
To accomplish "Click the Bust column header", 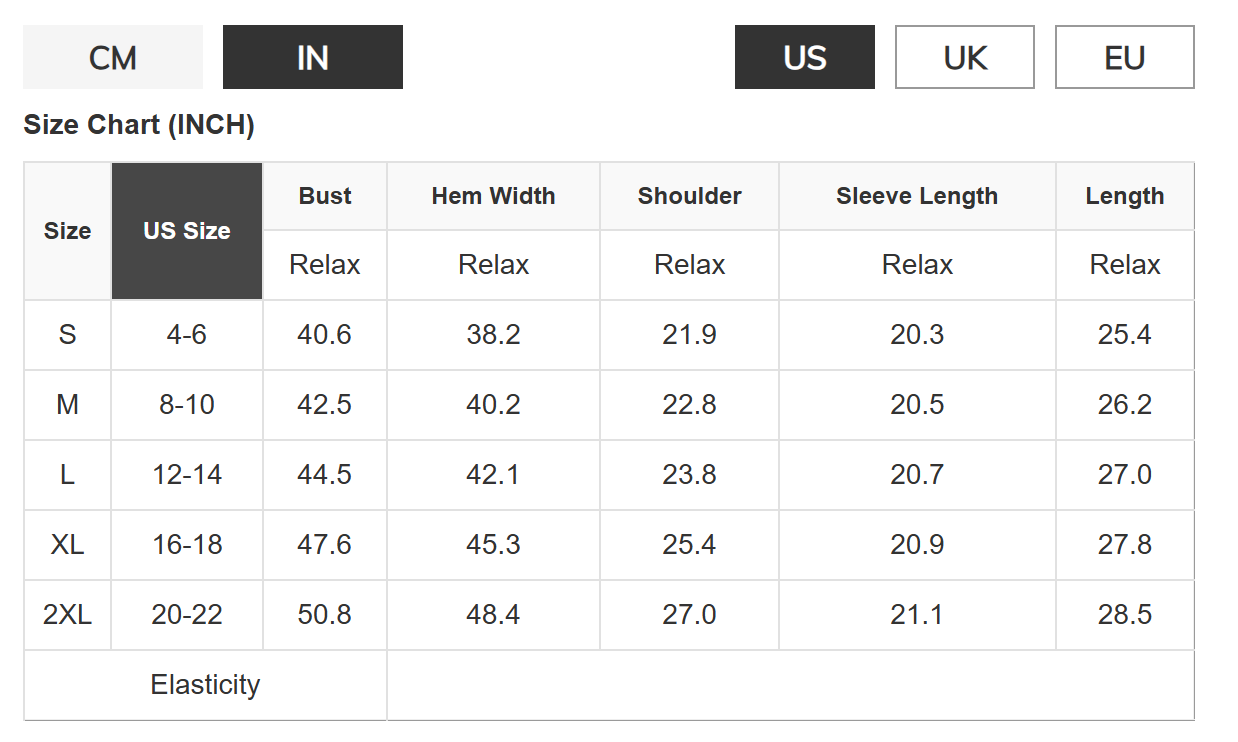I will coord(325,196).
